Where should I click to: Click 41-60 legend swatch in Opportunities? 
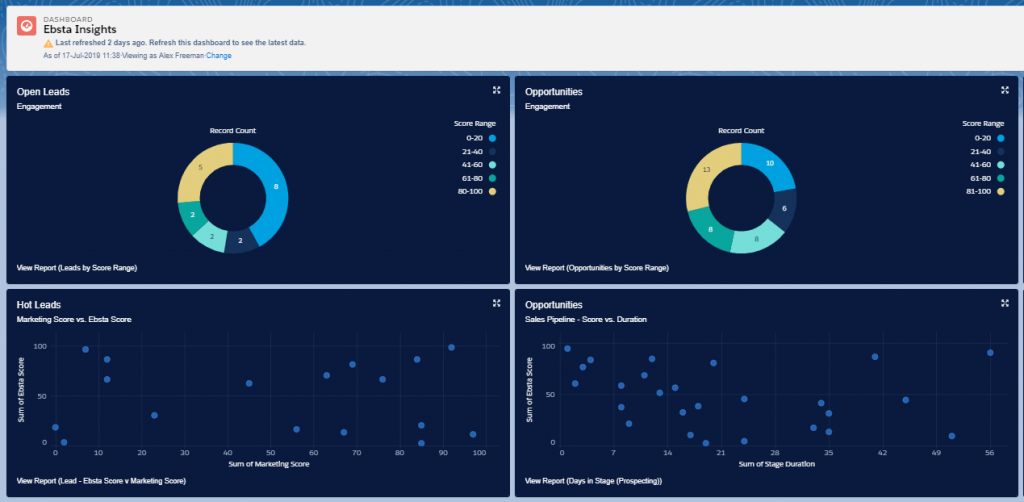(x=1001, y=164)
